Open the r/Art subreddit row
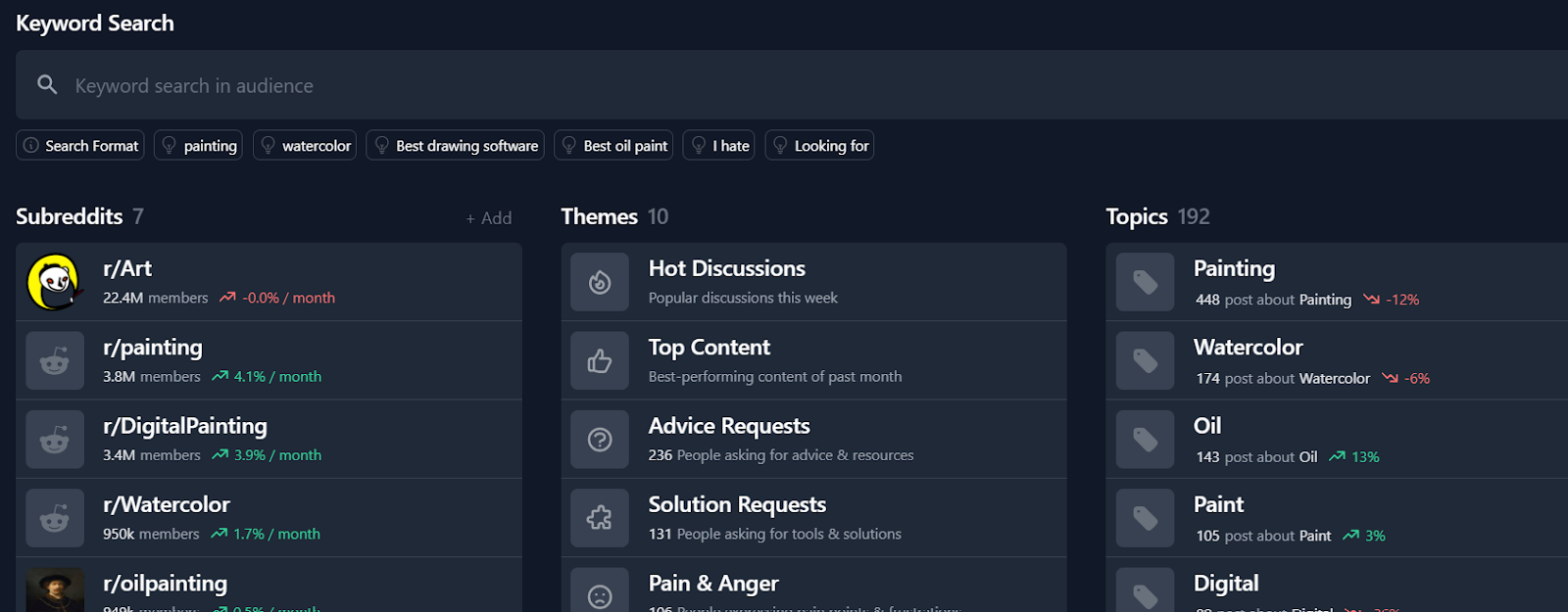The width and height of the screenshot is (1568, 612). 269,282
